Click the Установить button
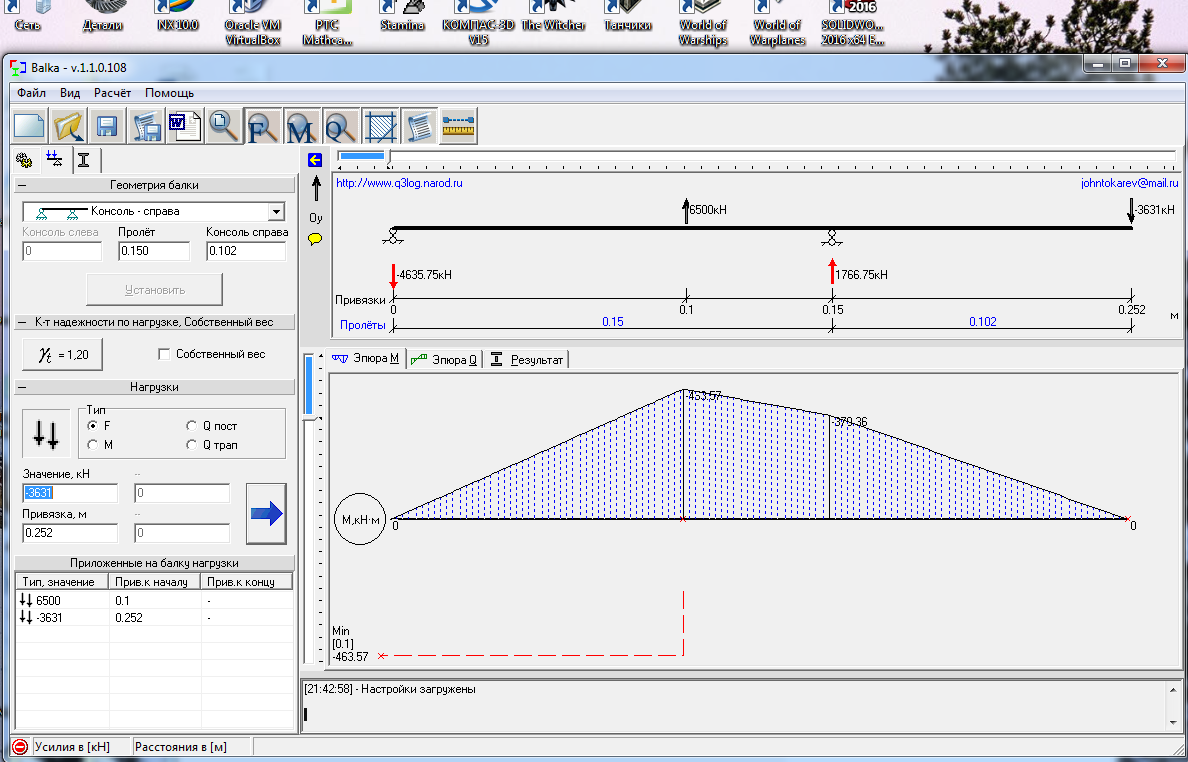This screenshot has height=762, width=1188. pos(155,289)
